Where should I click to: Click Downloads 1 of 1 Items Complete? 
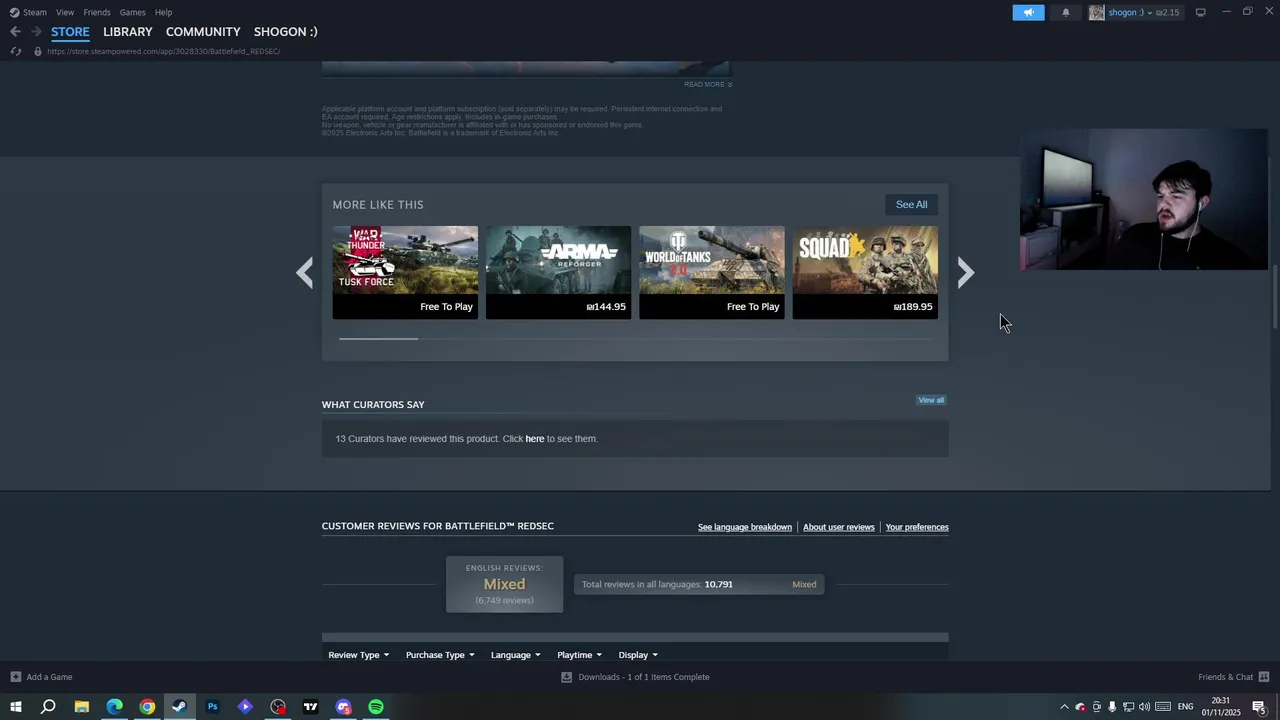tap(644, 677)
